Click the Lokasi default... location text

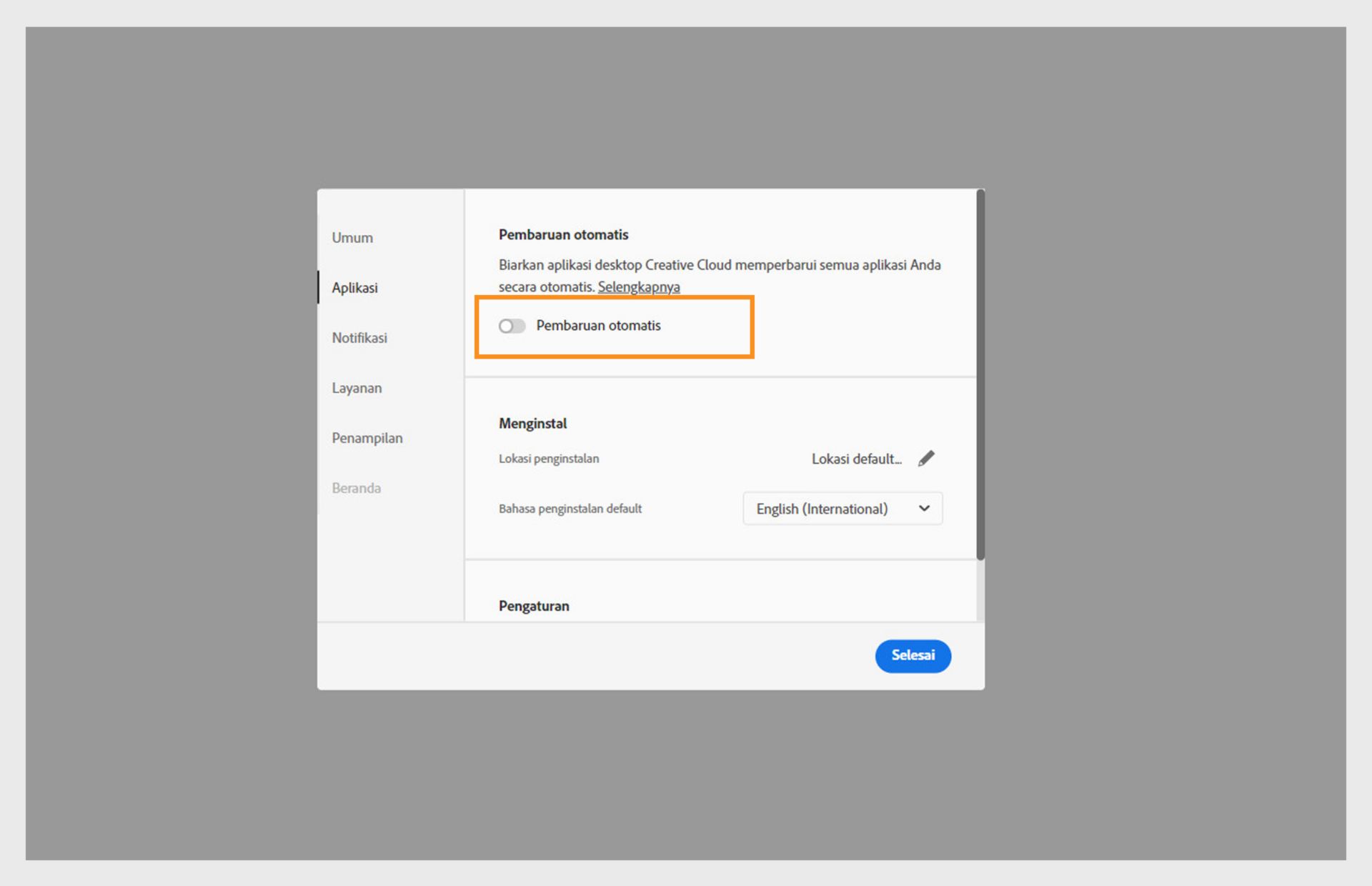[856, 459]
